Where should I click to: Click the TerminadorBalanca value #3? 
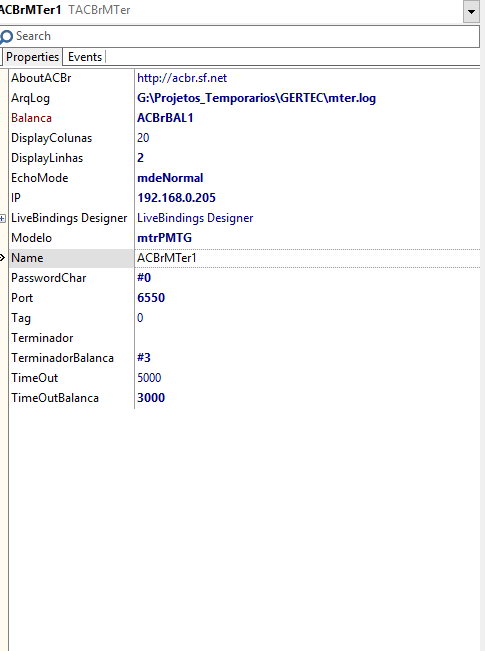(144, 358)
